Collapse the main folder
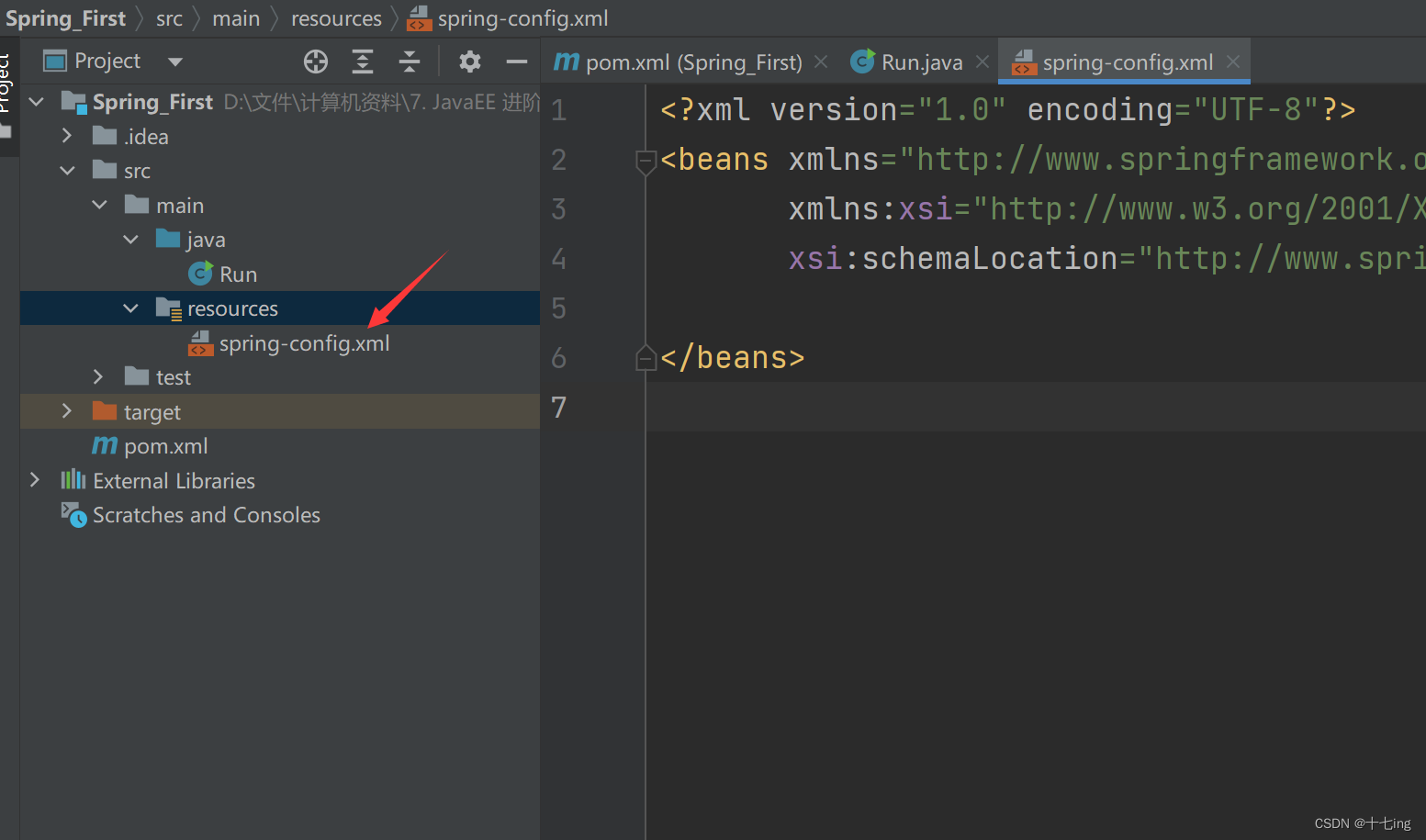Screen dimensions: 1426x840 pos(99,205)
